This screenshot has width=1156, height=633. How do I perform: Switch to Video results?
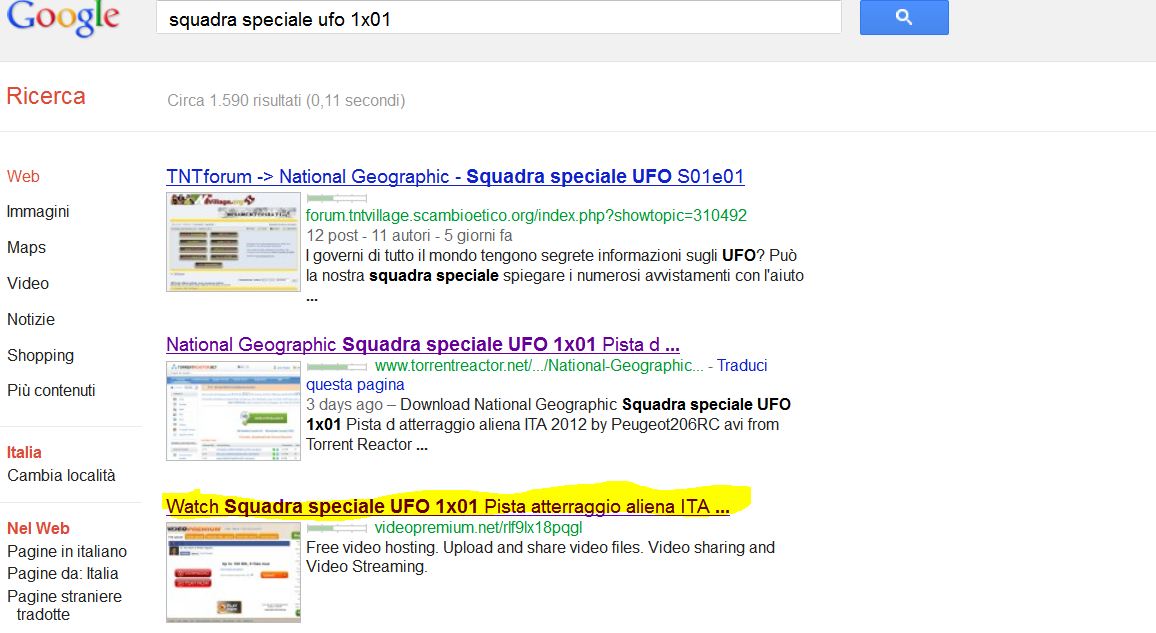tap(28, 283)
